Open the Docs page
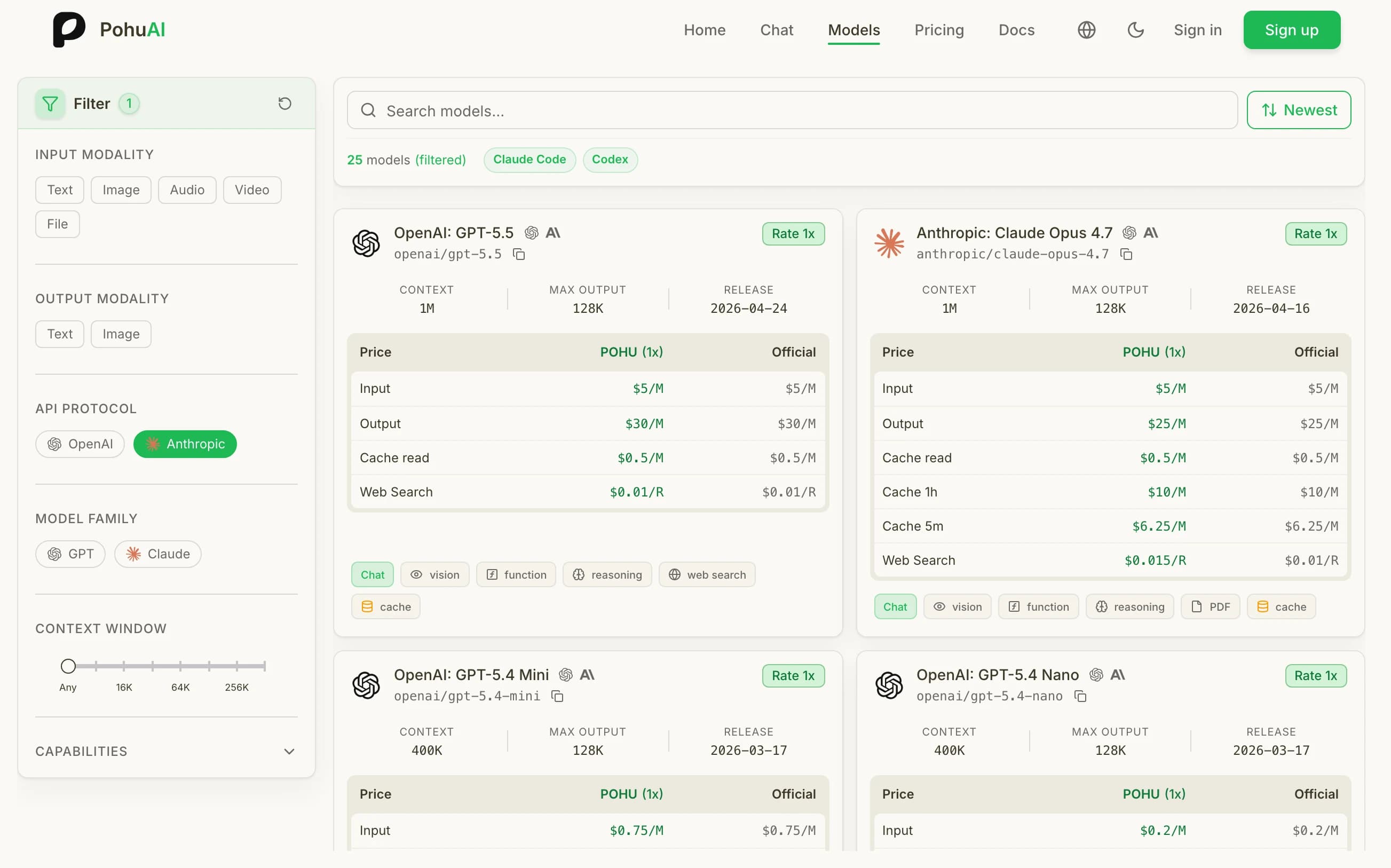Image resolution: width=1391 pixels, height=868 pixels. [x=1016, y=30]
